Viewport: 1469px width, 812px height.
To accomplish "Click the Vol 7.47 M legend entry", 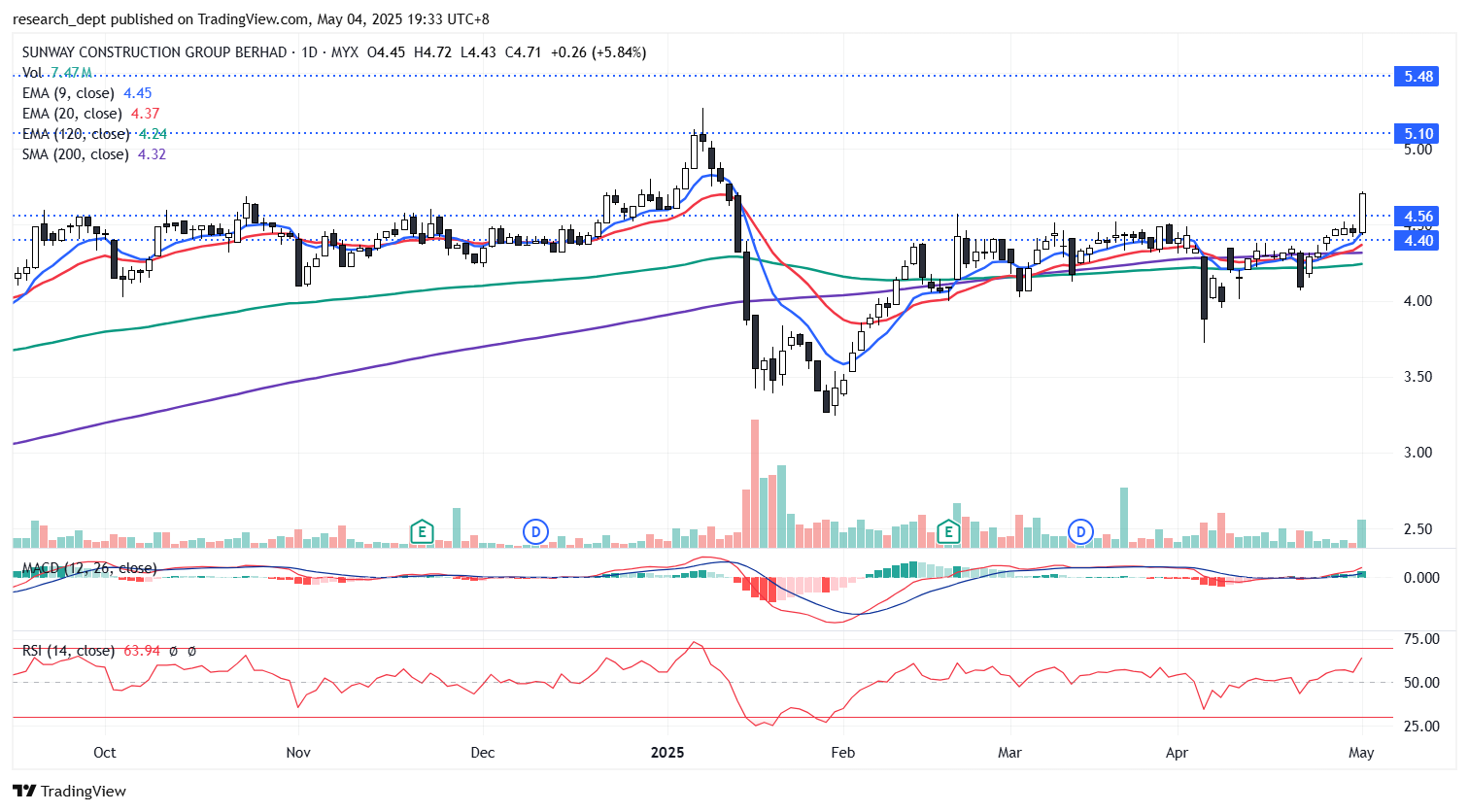I will 57,73.
